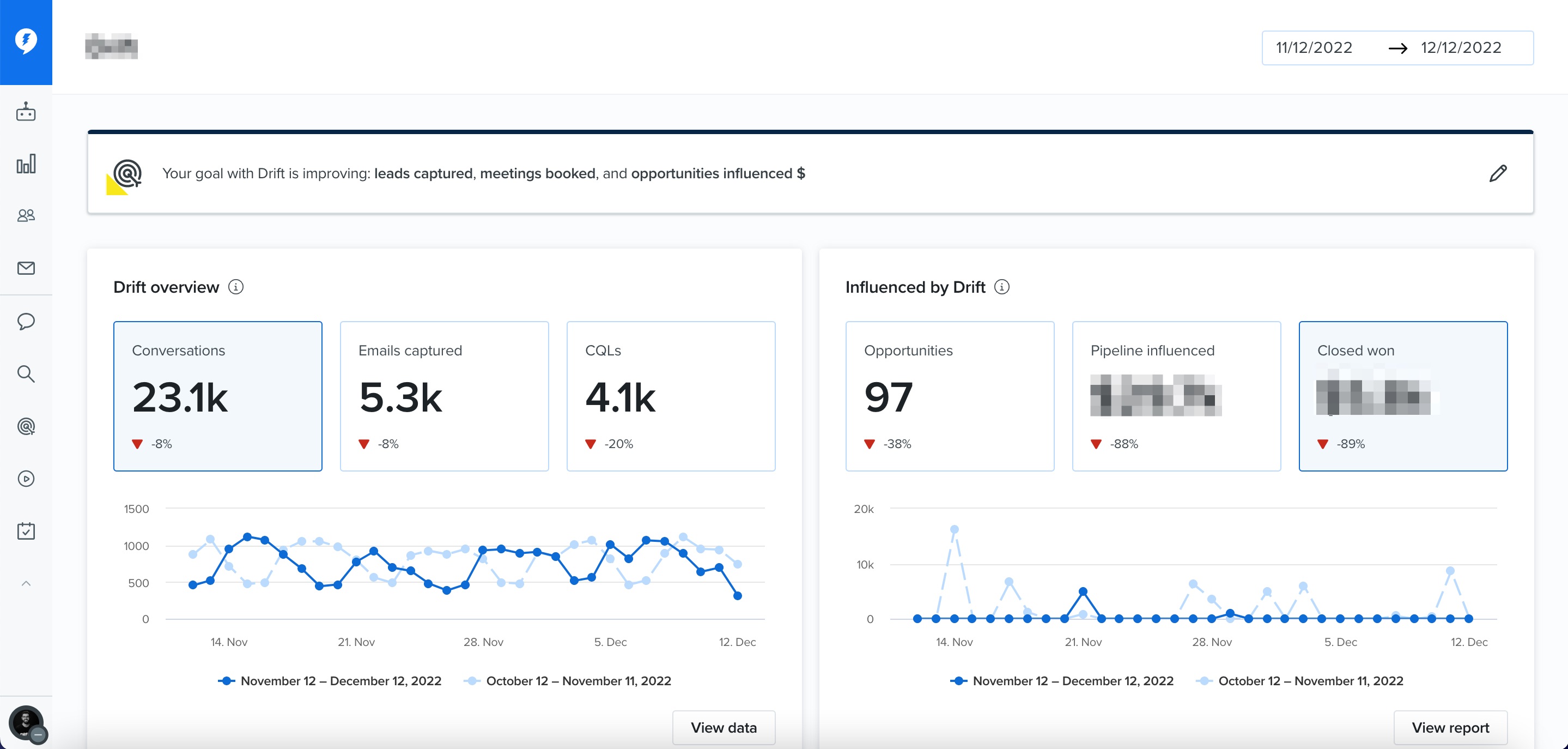Click the magnifying glass search icon

(26, 374)
